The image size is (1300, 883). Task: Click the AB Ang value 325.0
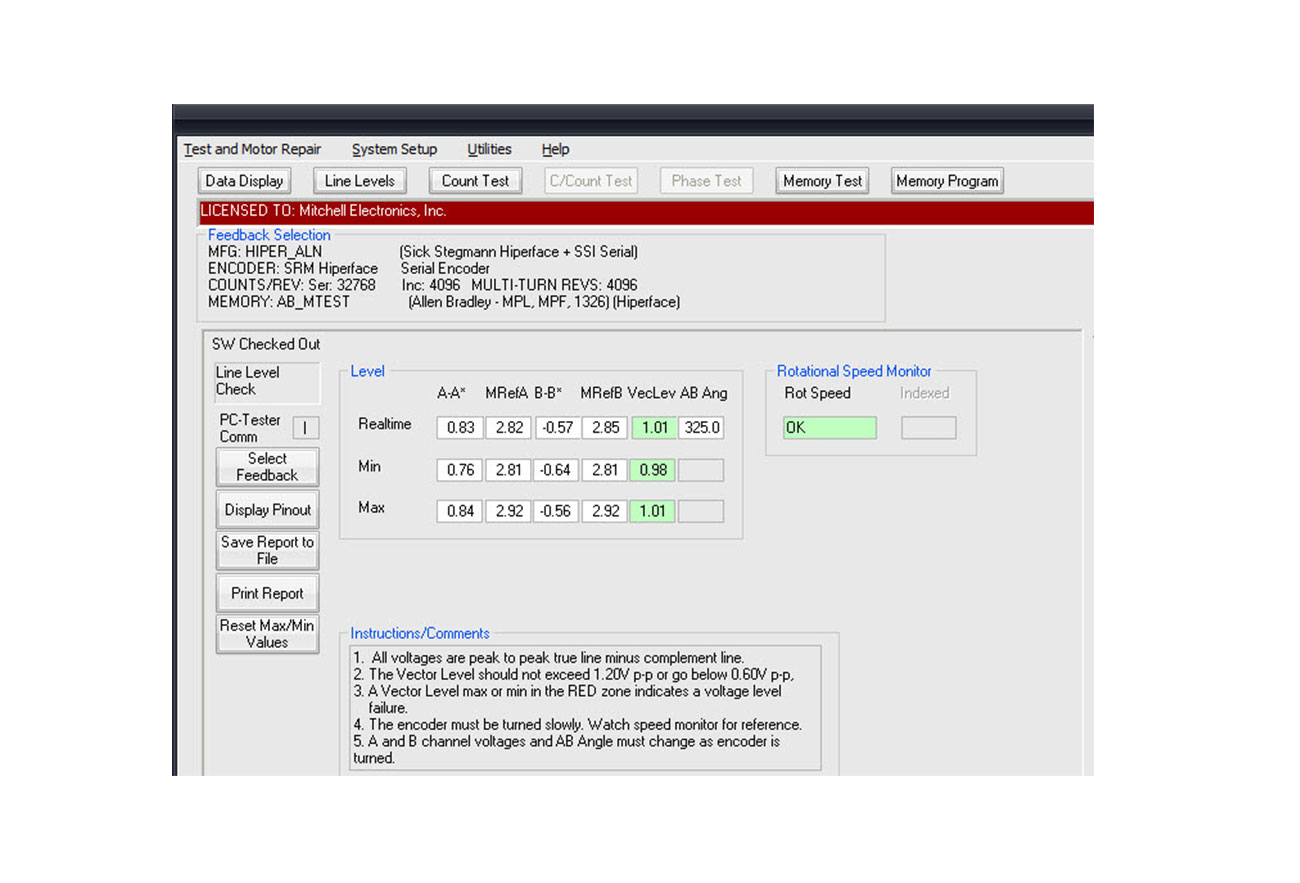(701, 427)
